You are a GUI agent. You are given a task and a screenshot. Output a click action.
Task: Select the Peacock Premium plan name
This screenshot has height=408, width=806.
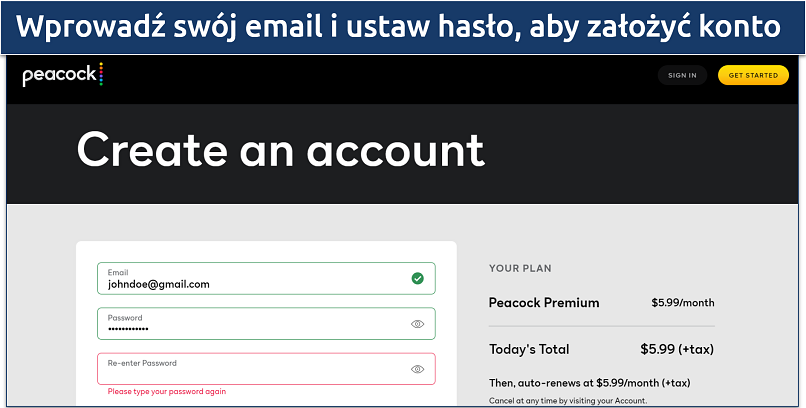pos(544,303)
